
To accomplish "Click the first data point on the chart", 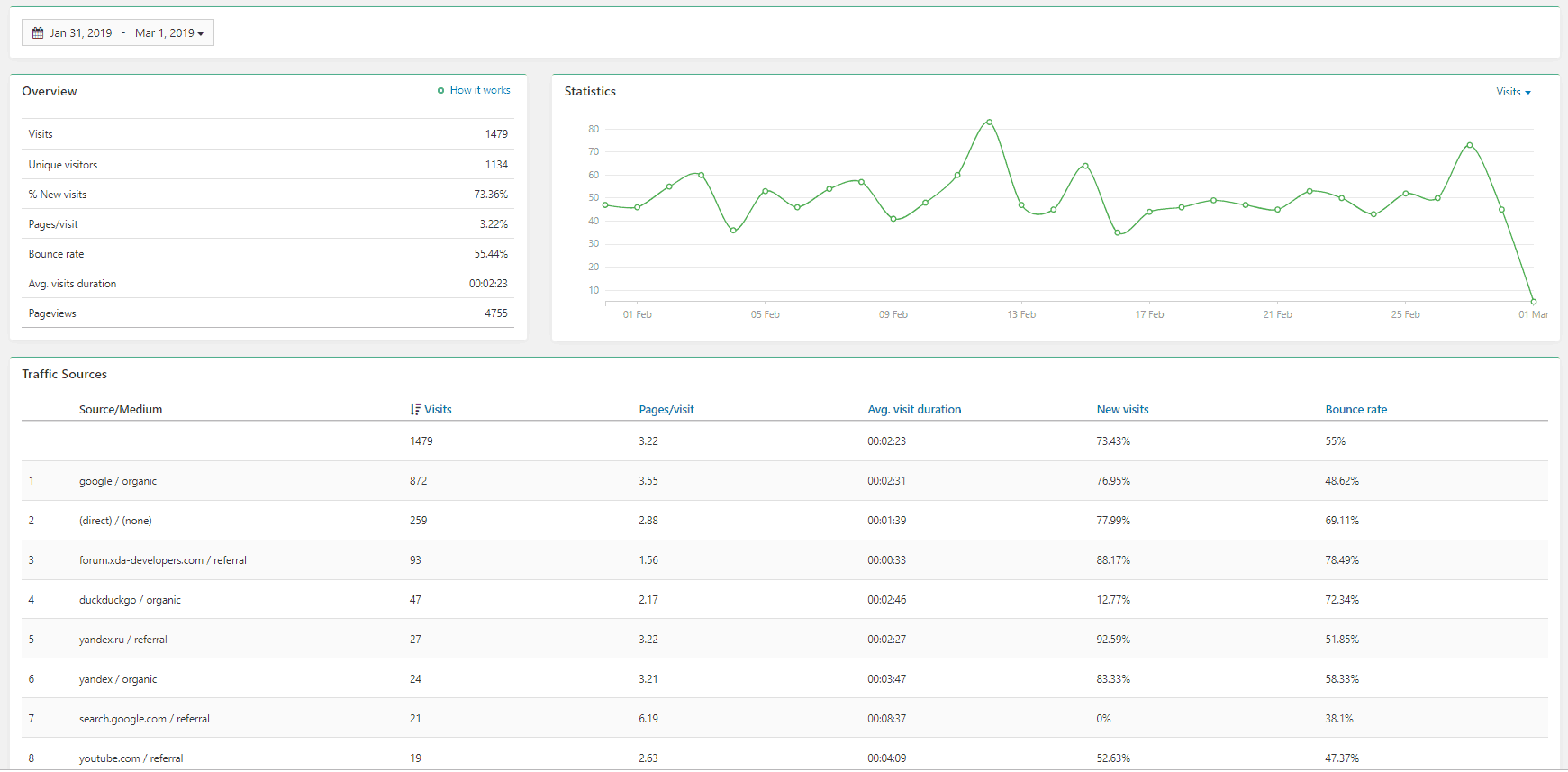I will point(605,205).
